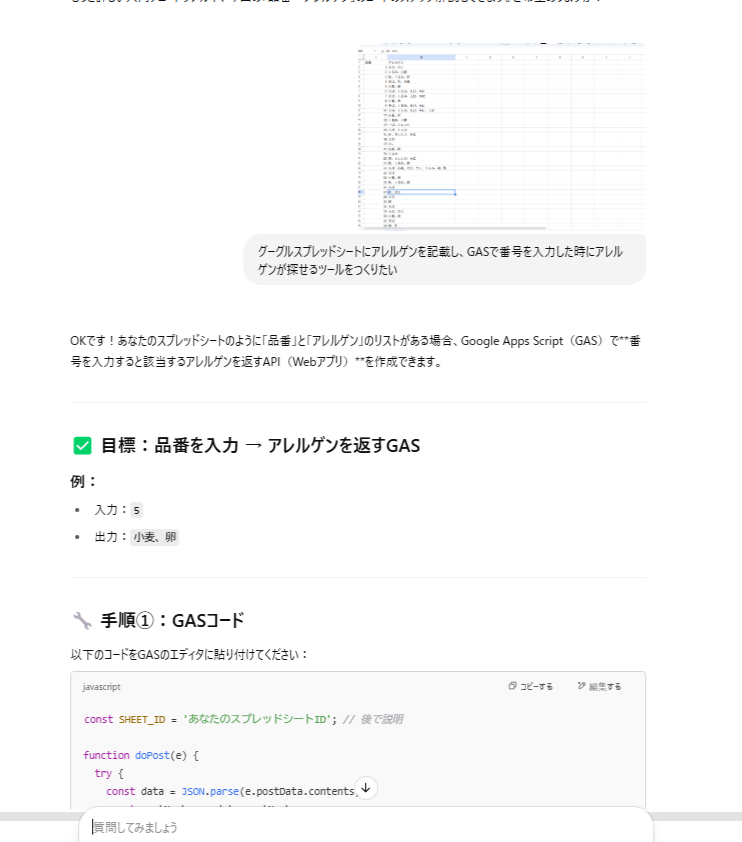Image resolution: width=742 pixels, height=842 pixels.
Task: Click the inline code value 5
Action: coord(136,510)
